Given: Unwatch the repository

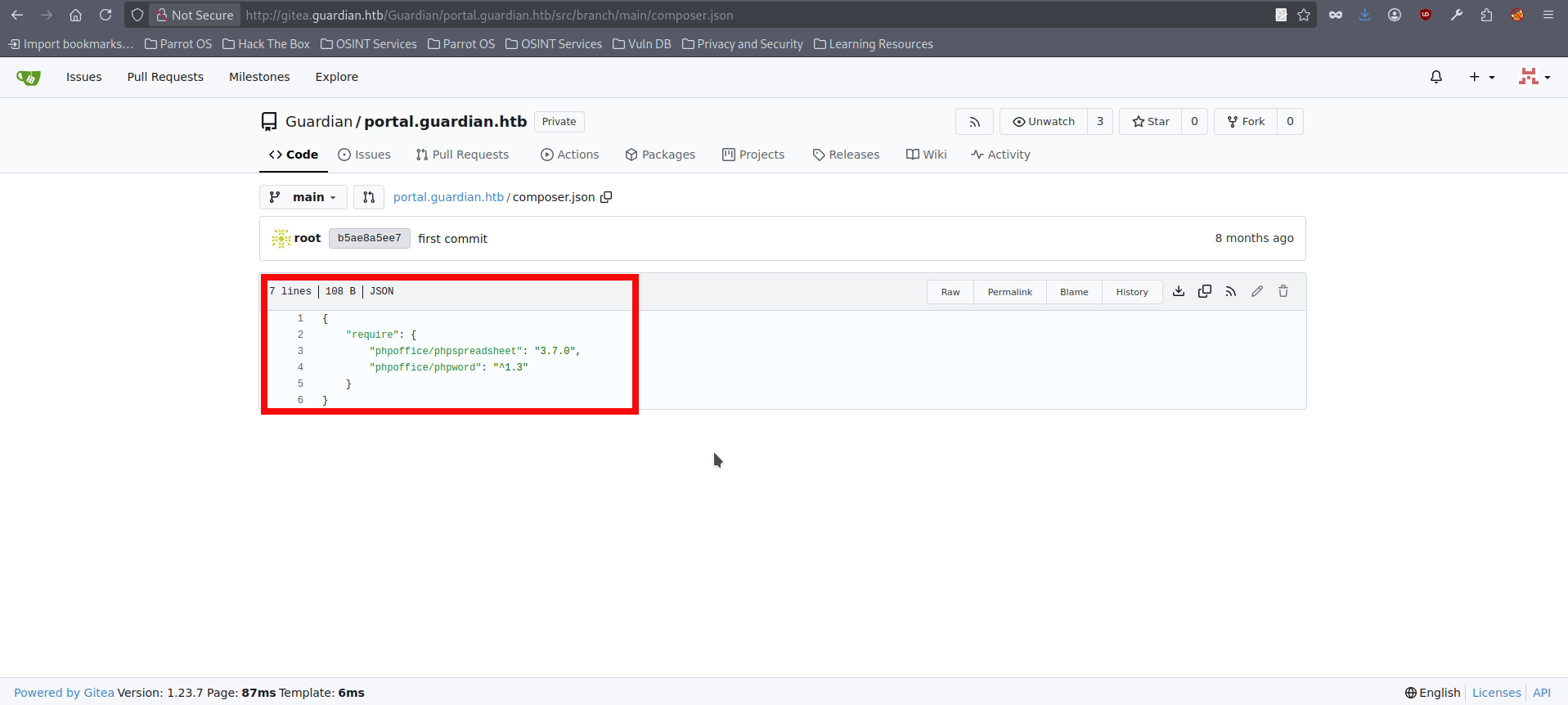Looking at the screenshot, I should 1044,122.
